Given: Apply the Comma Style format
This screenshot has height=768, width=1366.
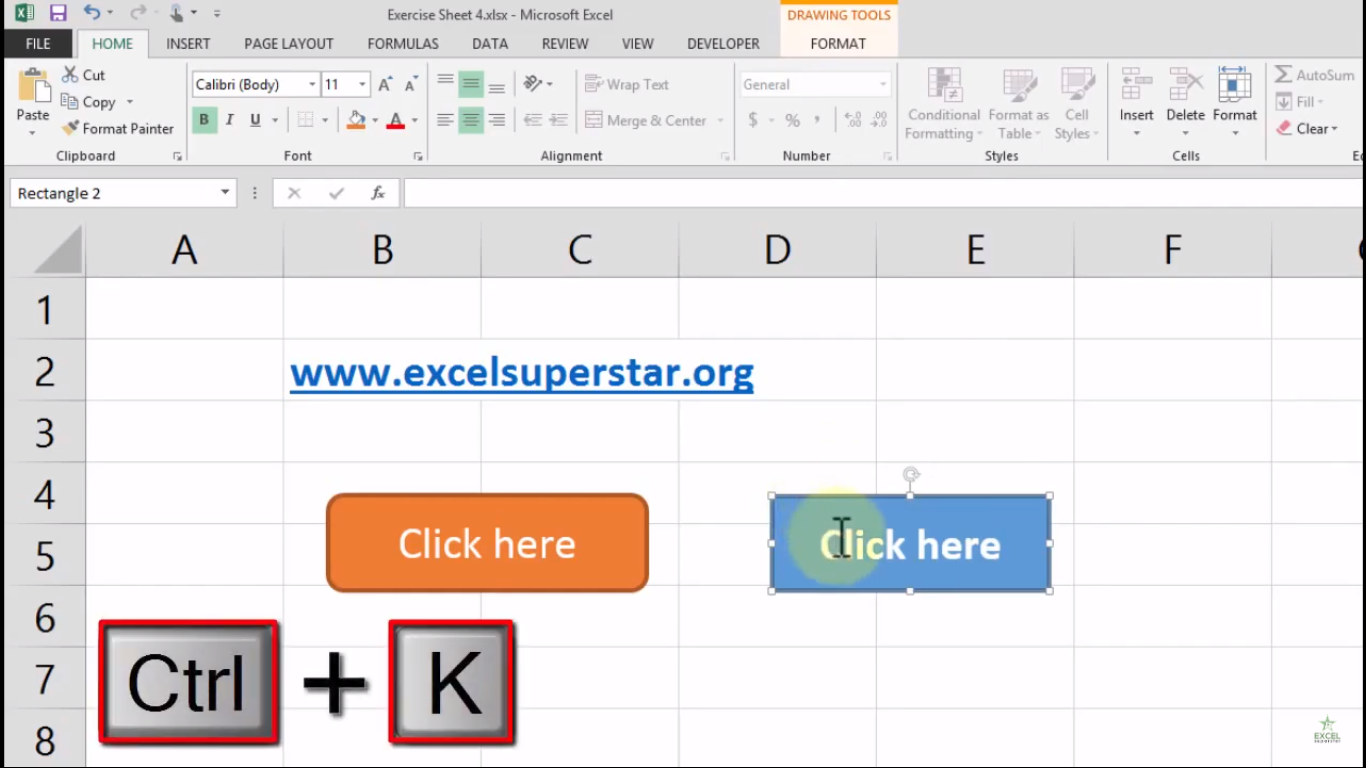Looking at the screenshot, I should [x=817, y=120].
